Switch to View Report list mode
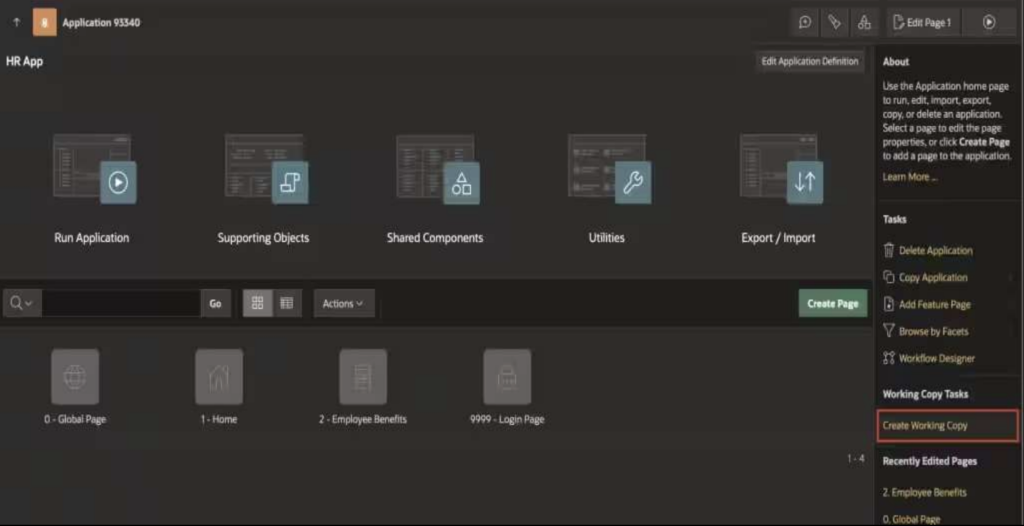The image size is (1024, 526). click(286, 303)
